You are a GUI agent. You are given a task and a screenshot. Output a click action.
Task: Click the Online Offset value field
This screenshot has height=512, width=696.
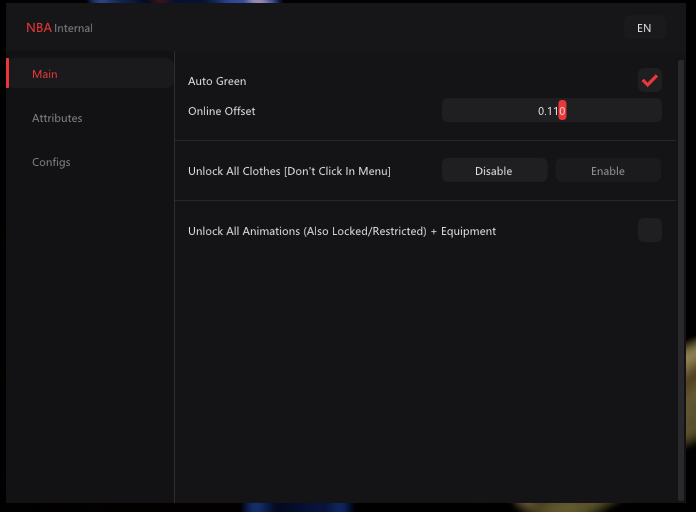point(552,110)
